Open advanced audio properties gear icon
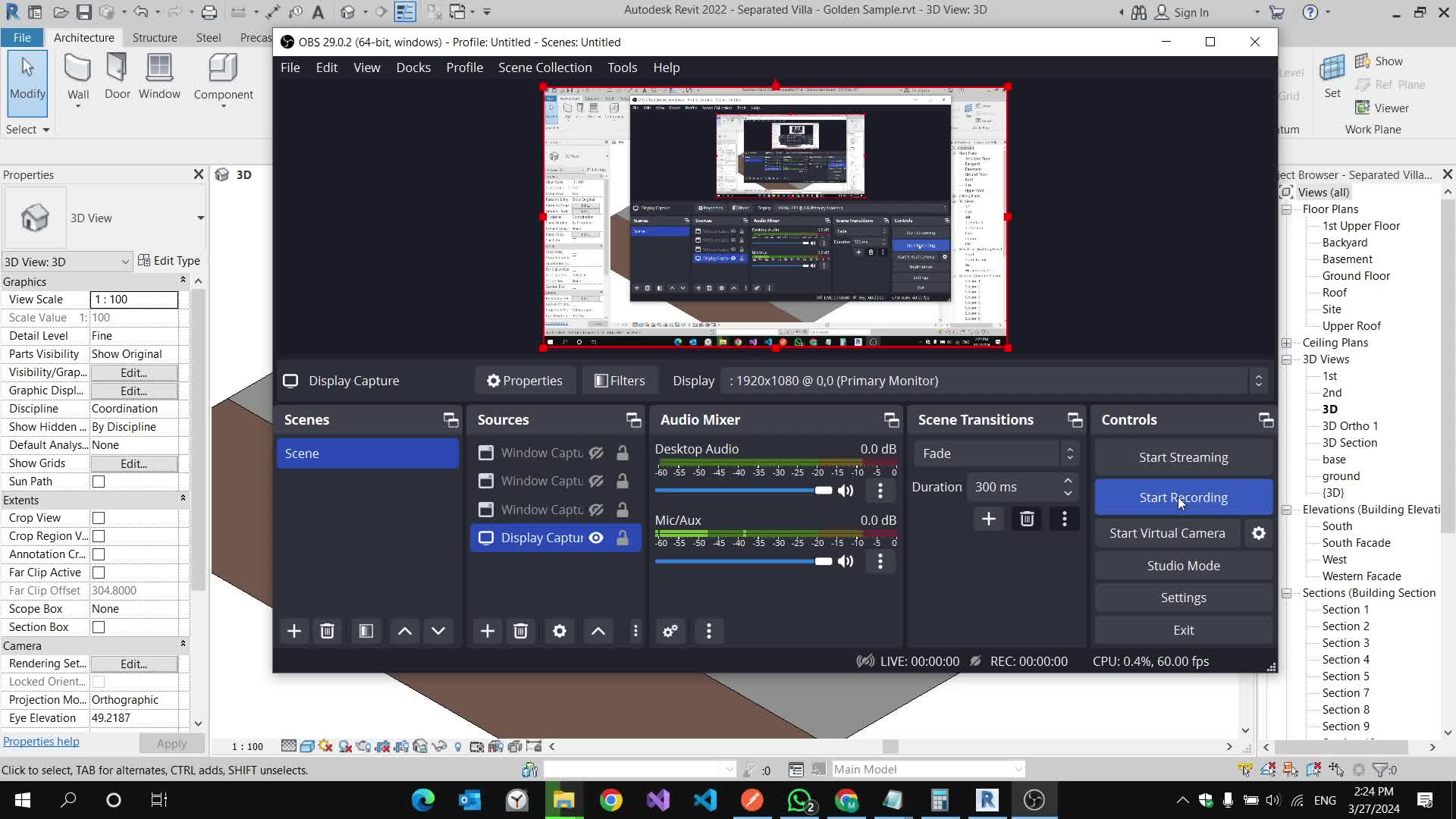Screen dimensions: 1456x819 670,631
